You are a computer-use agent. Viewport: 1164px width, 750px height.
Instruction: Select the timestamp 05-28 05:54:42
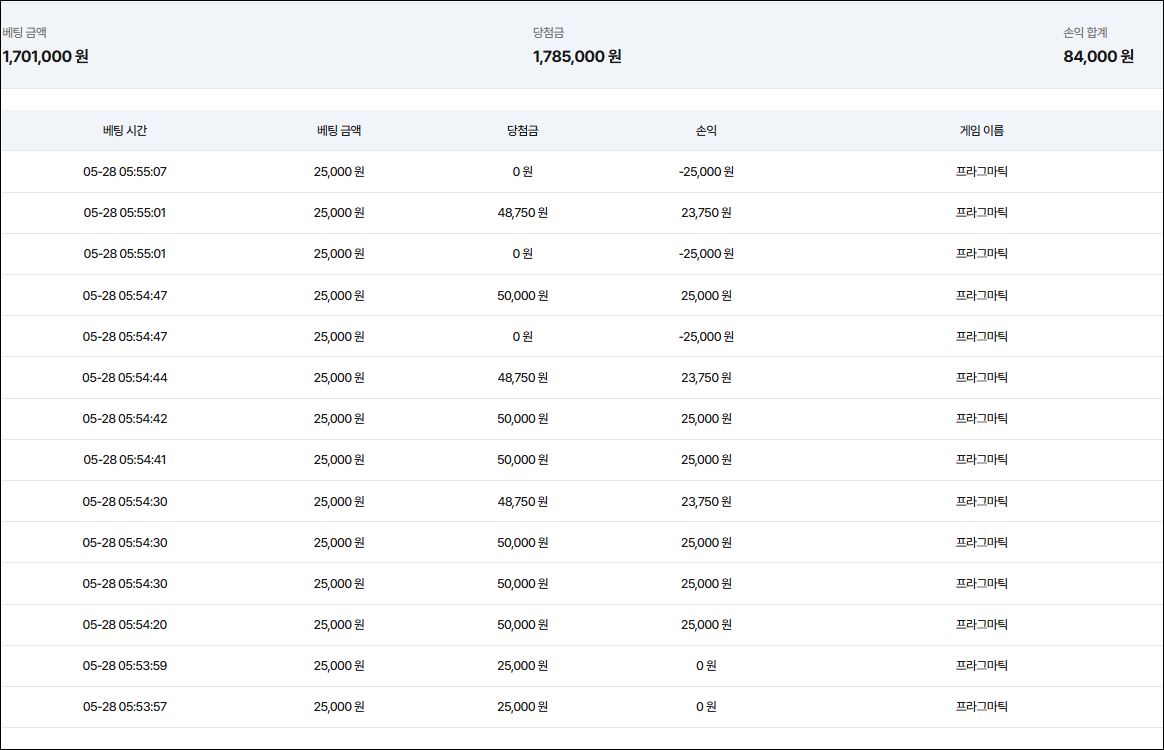pyautogui.click(x=125, y=419)
